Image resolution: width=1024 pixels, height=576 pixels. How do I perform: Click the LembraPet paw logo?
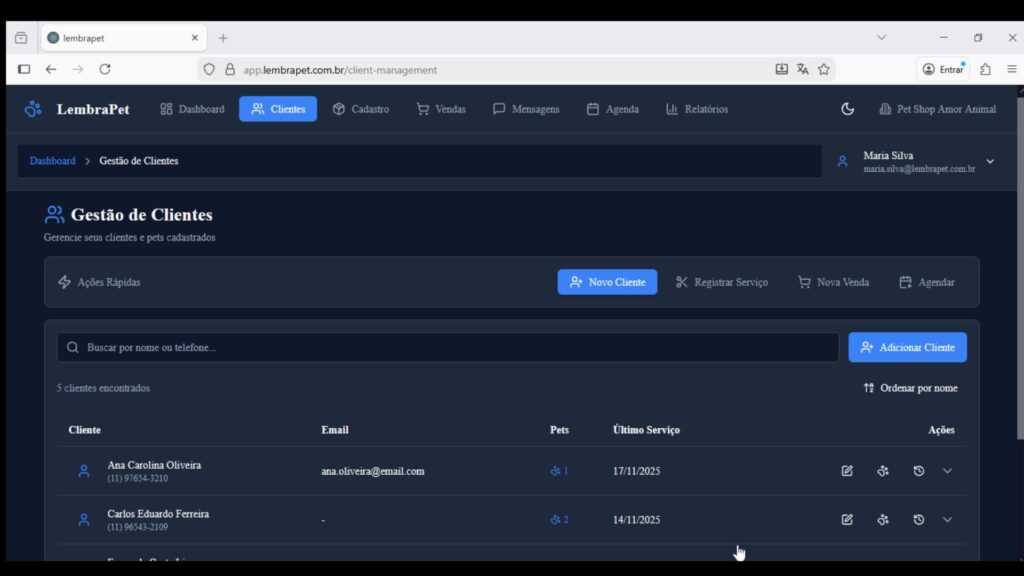pos(34,109)
